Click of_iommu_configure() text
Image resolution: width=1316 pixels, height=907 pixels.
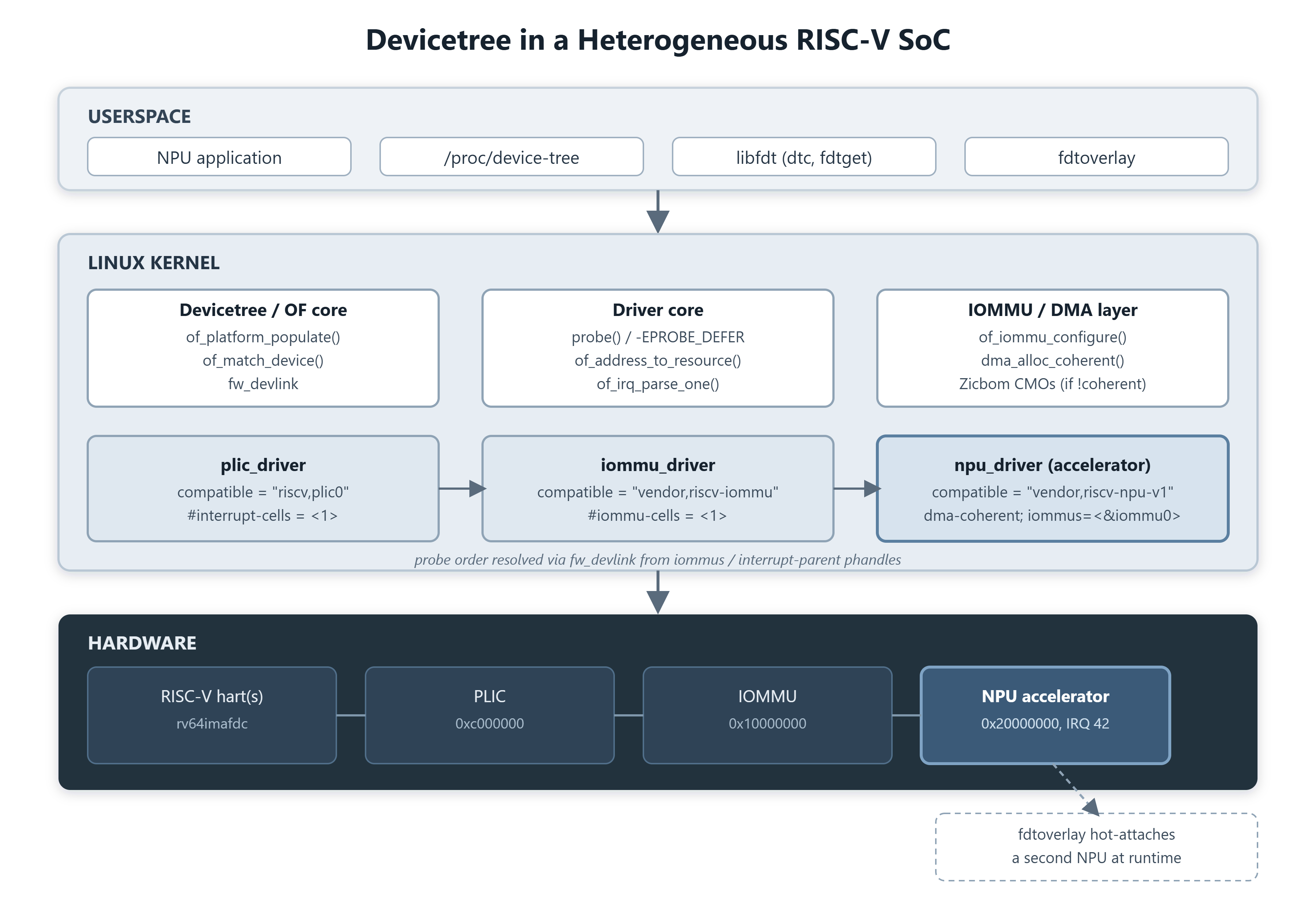pos(1052,337)
